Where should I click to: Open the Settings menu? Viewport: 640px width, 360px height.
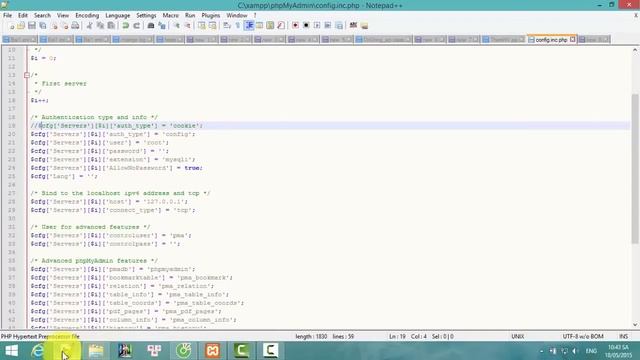(x=146, y=16)
